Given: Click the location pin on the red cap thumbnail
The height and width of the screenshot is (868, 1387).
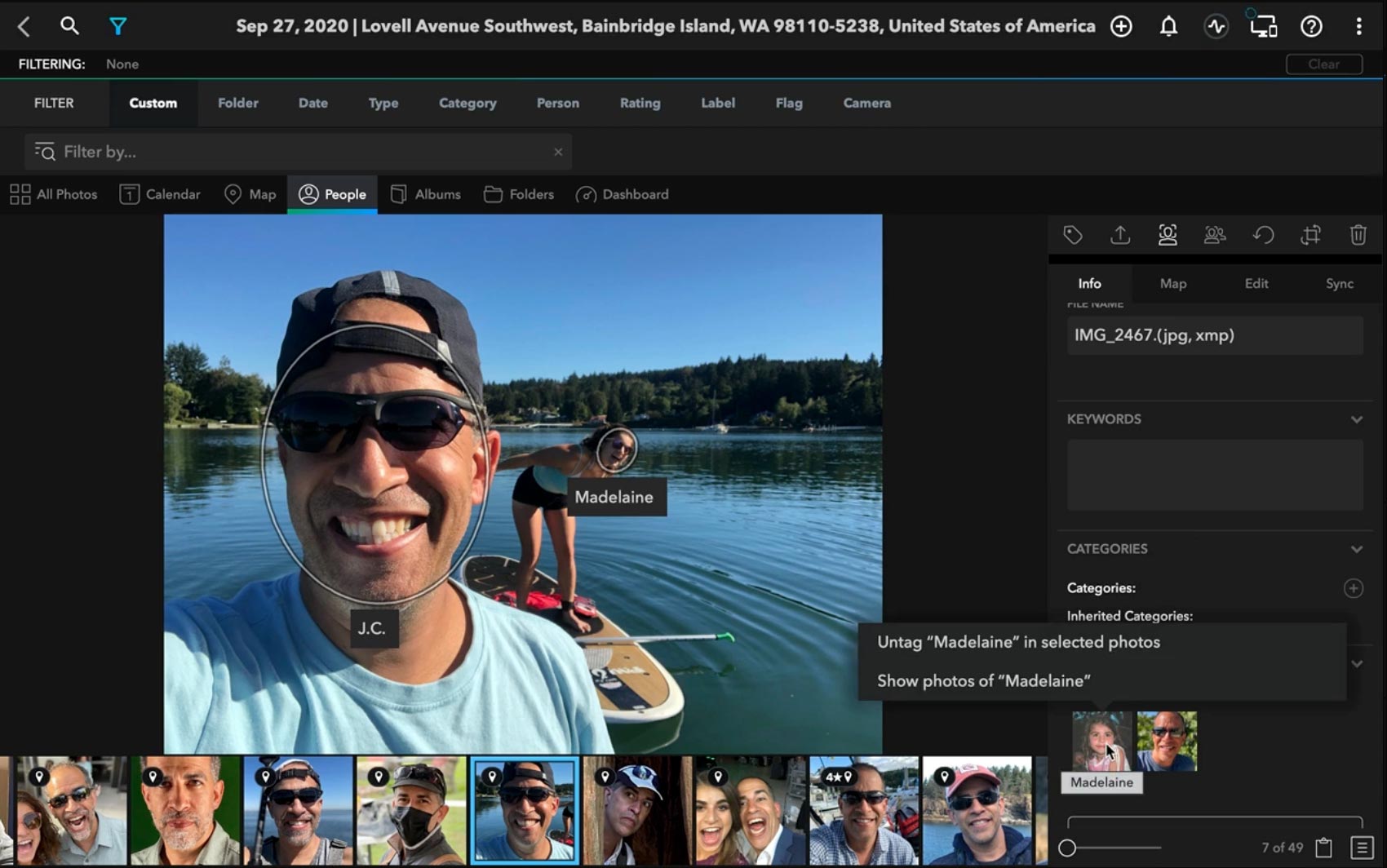Looking at the screenshot, I should (945, 777).
